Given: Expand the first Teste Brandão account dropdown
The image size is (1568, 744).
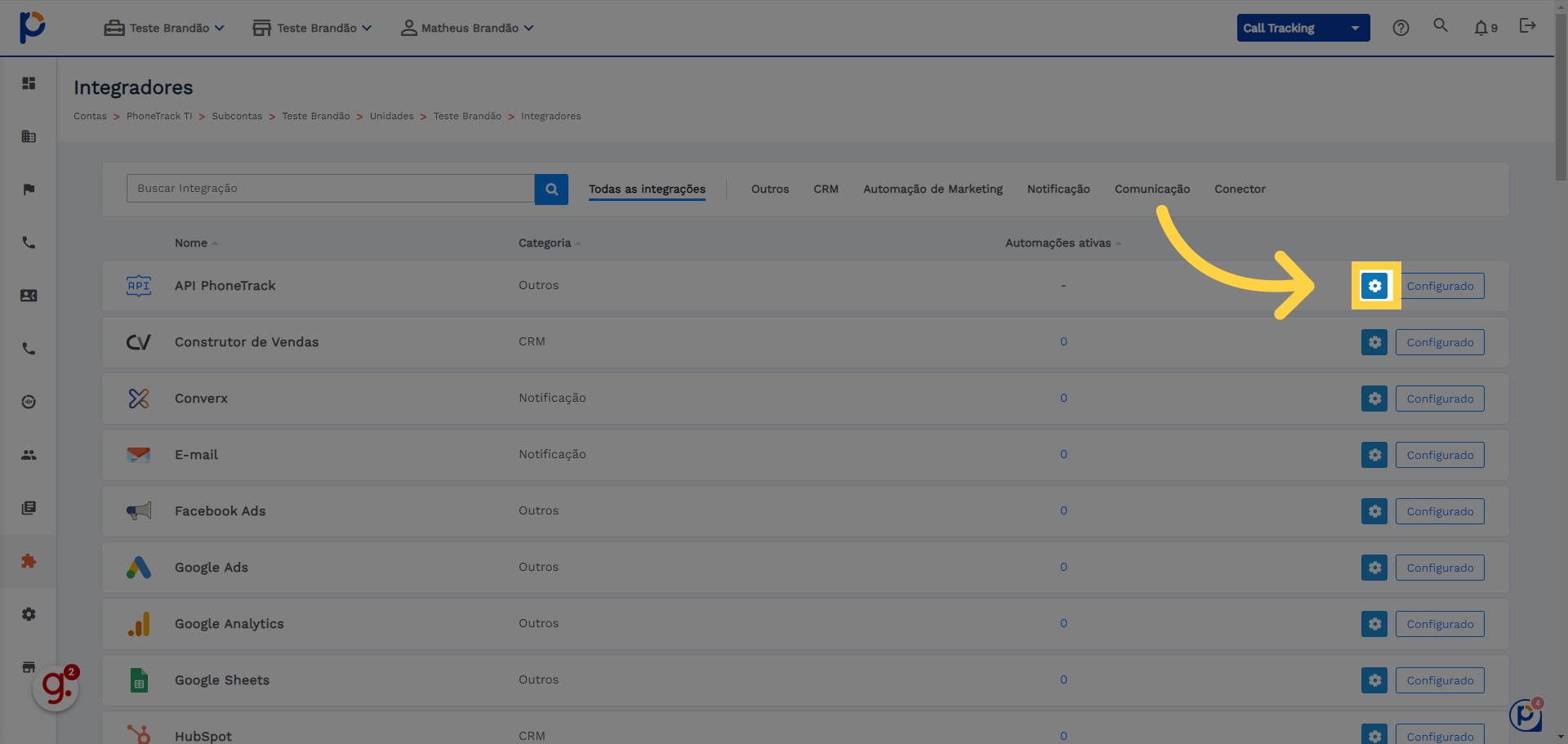Looking at the screenshot, I should tap(164, 28).
